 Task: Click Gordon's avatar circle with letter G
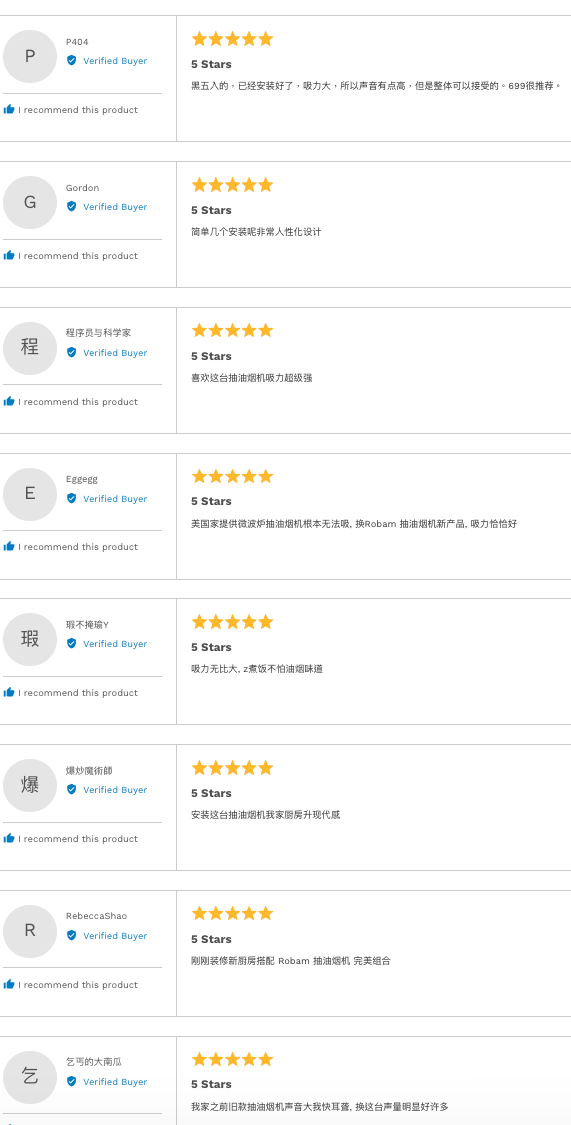(29, 202)
